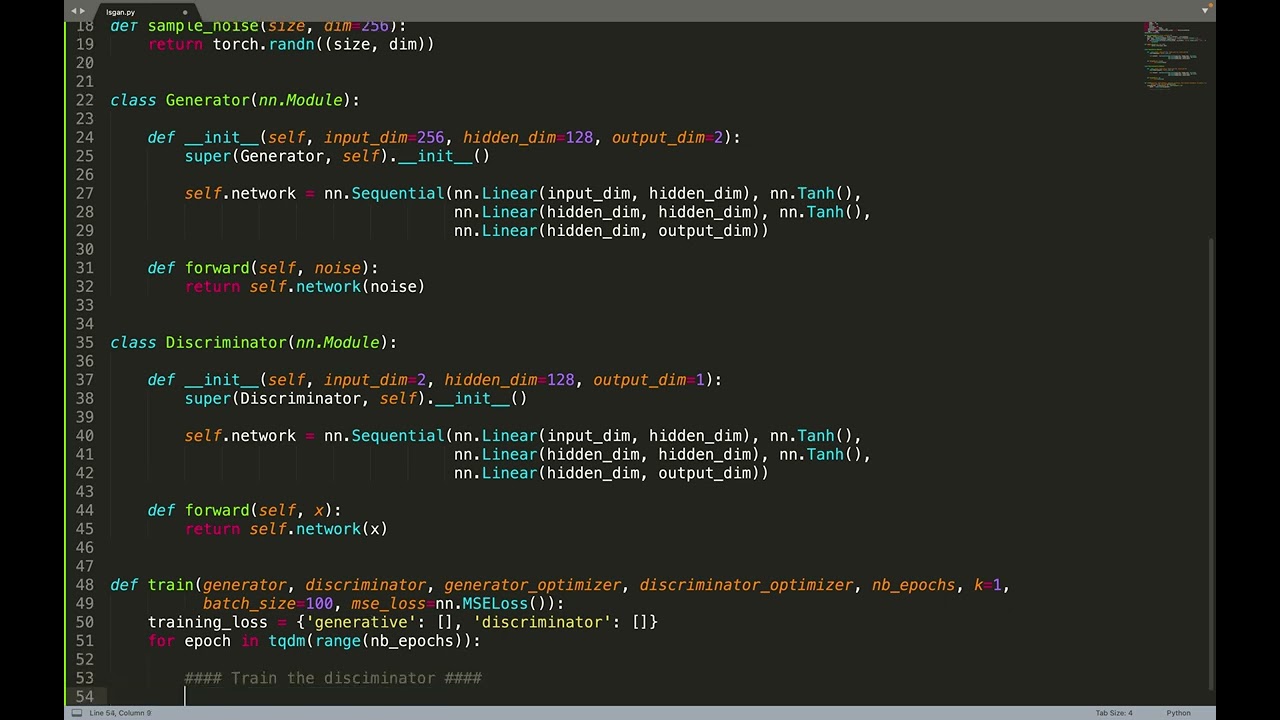Click the 'Train the disciminator' comment
The width and height of the screenshot is (1280, 720).
click(333, 678)
